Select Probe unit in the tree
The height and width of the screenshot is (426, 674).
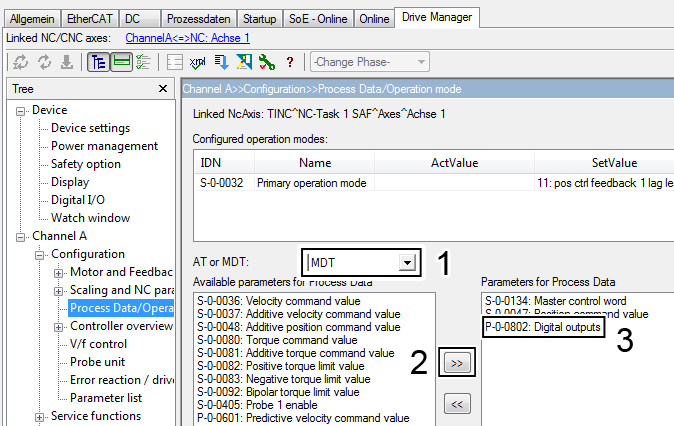click(x=98, y=362)
